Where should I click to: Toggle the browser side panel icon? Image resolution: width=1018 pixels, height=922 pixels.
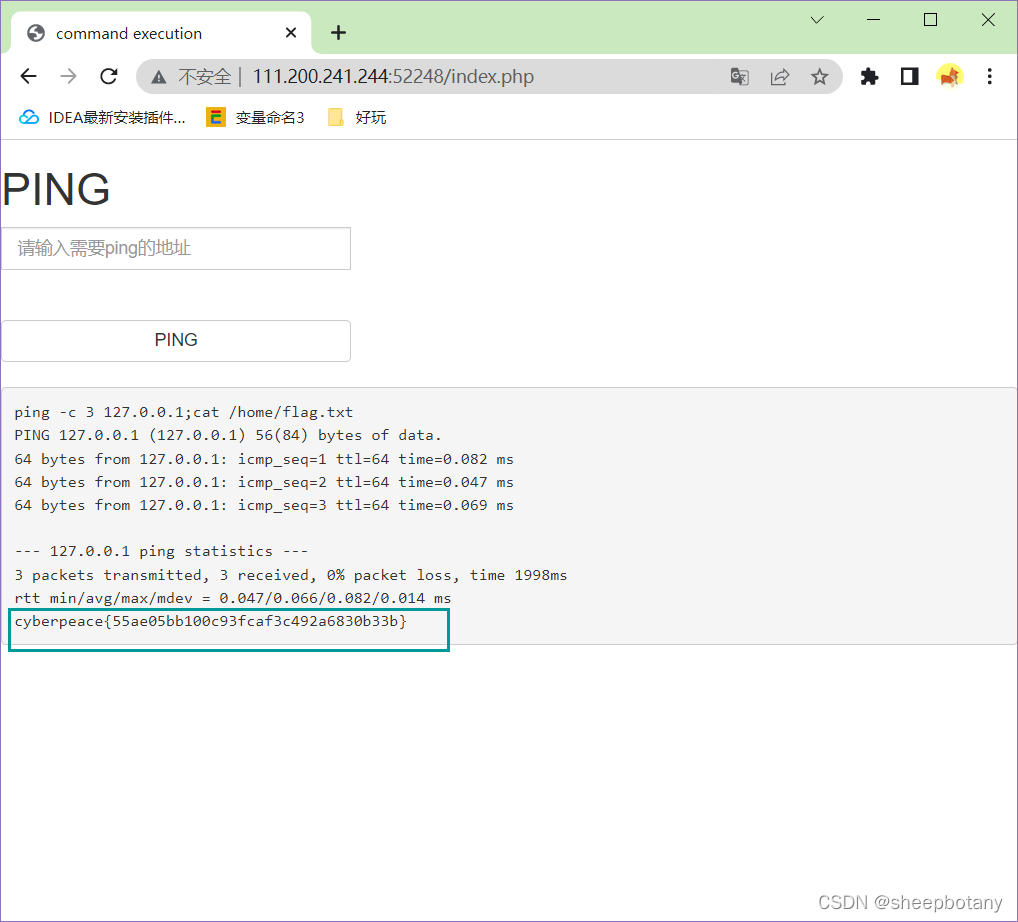[x=910, y=77]
